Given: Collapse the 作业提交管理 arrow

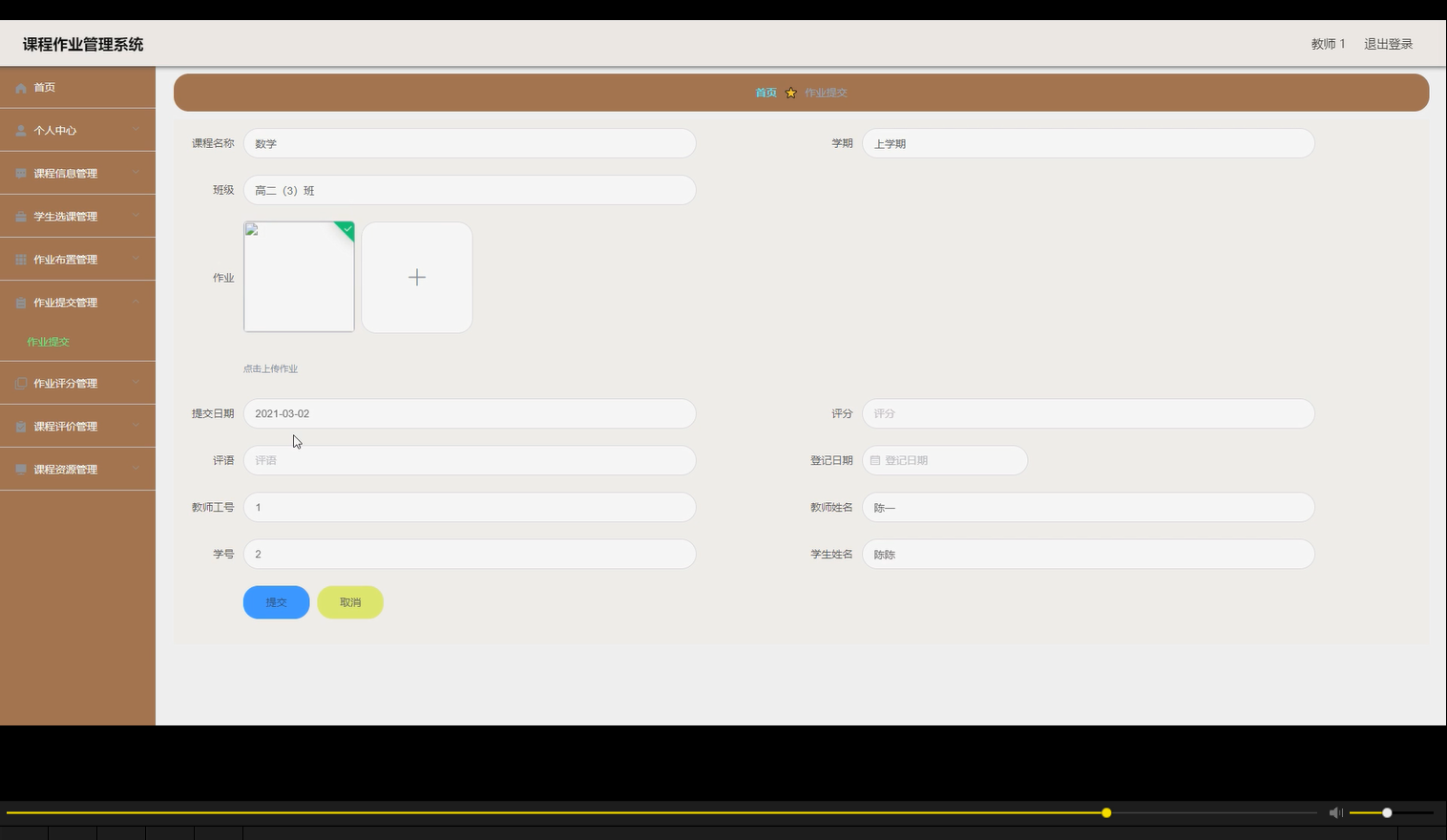Looking at the screenshot, I should click(x=136, y=302).
